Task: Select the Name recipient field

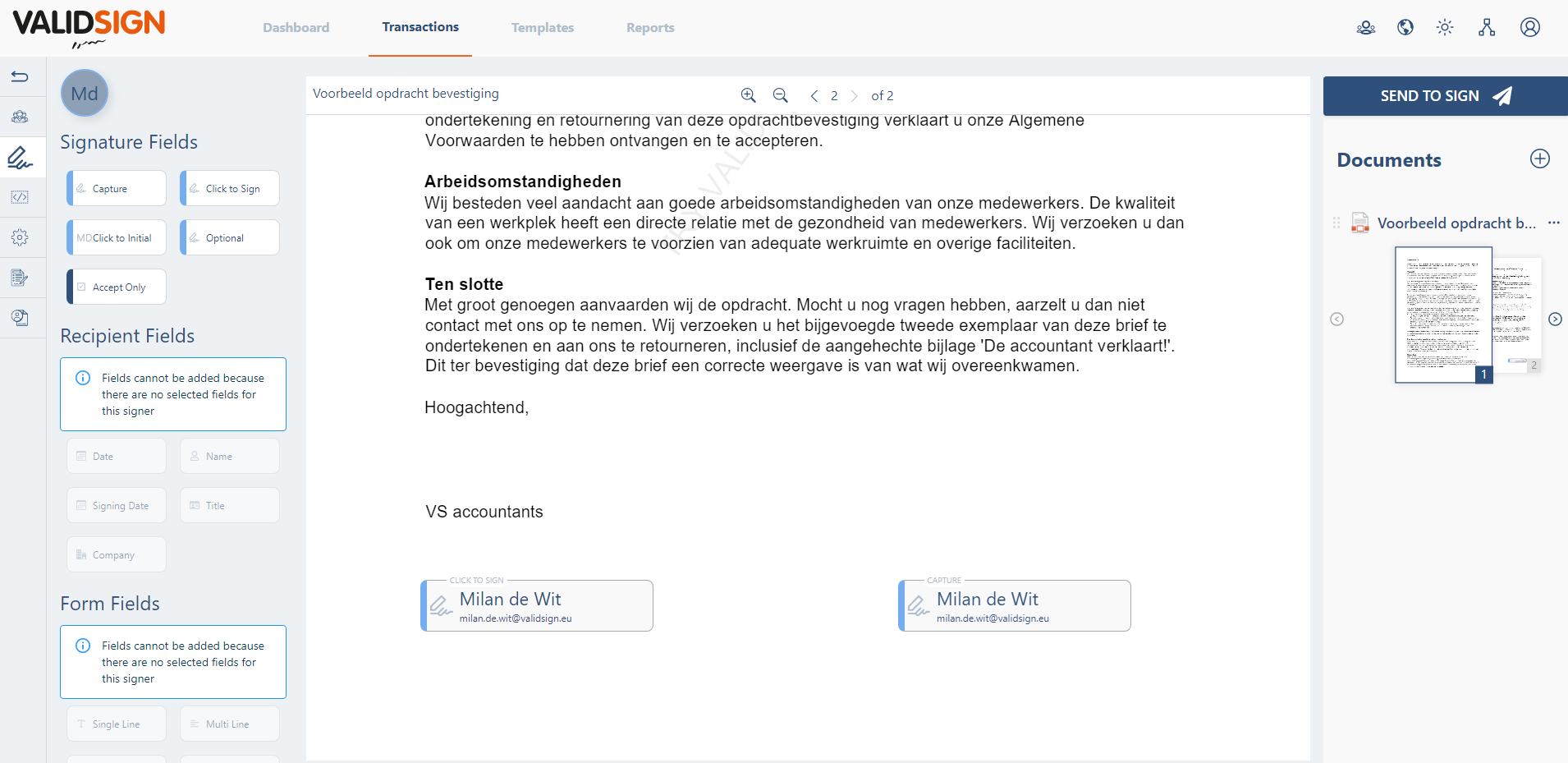Action: point(230,456)
